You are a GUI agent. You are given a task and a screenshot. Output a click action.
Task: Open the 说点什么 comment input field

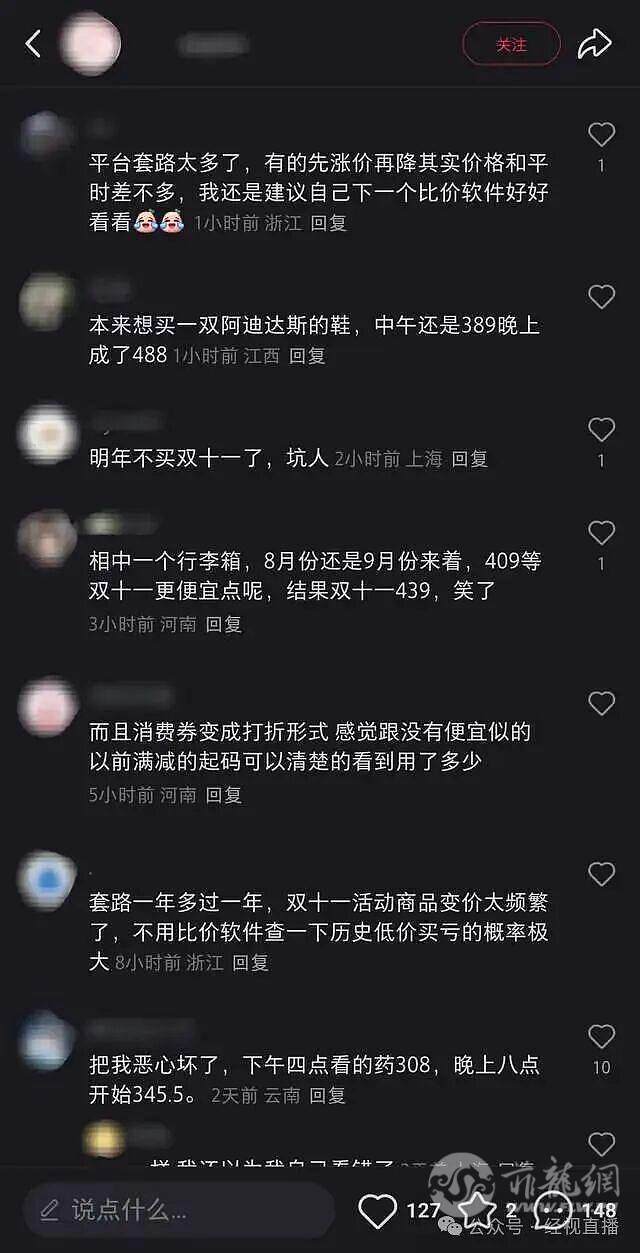179,1211
